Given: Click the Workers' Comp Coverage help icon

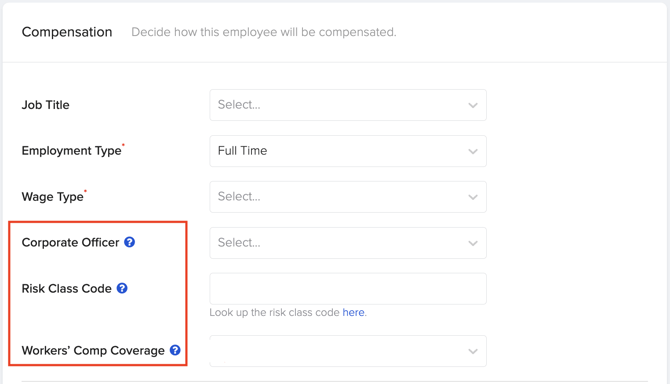Looking at the screenshot, I should coord(175,350).
